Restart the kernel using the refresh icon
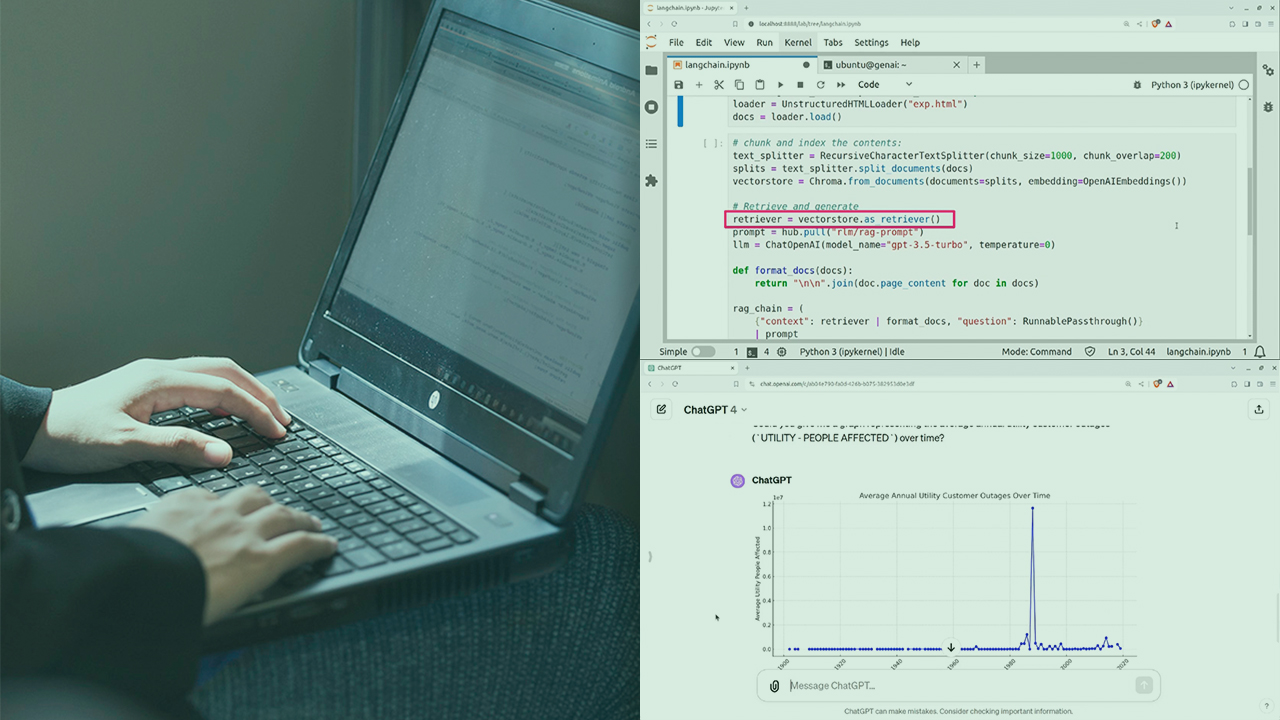 pyautogui.click(x=820, y=85)
